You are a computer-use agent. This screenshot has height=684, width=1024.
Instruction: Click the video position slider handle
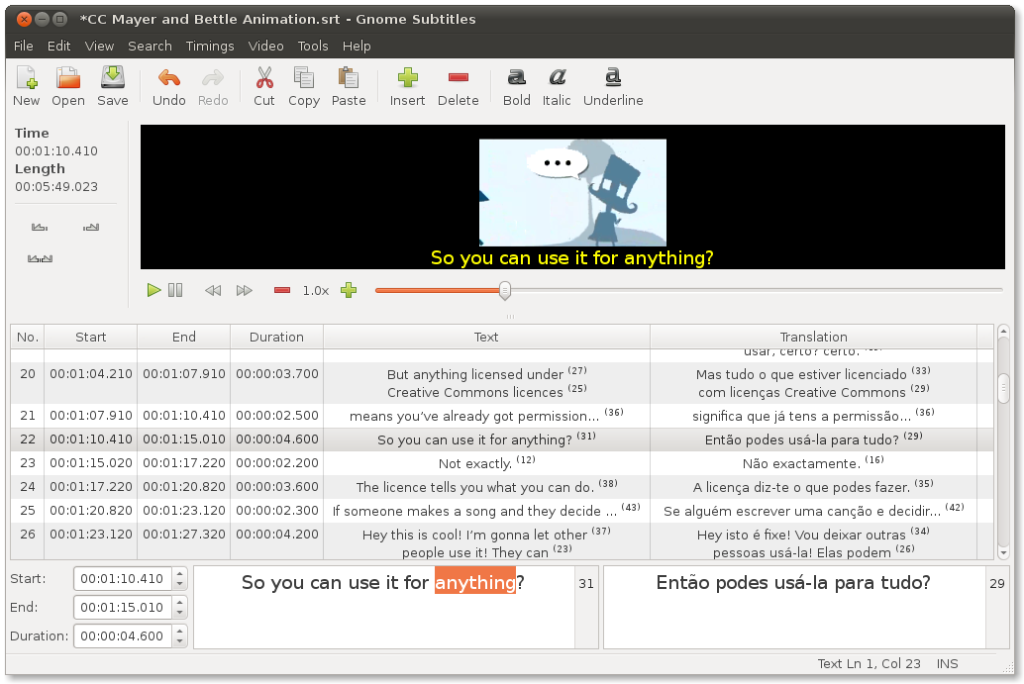click(x=505, y=290)
